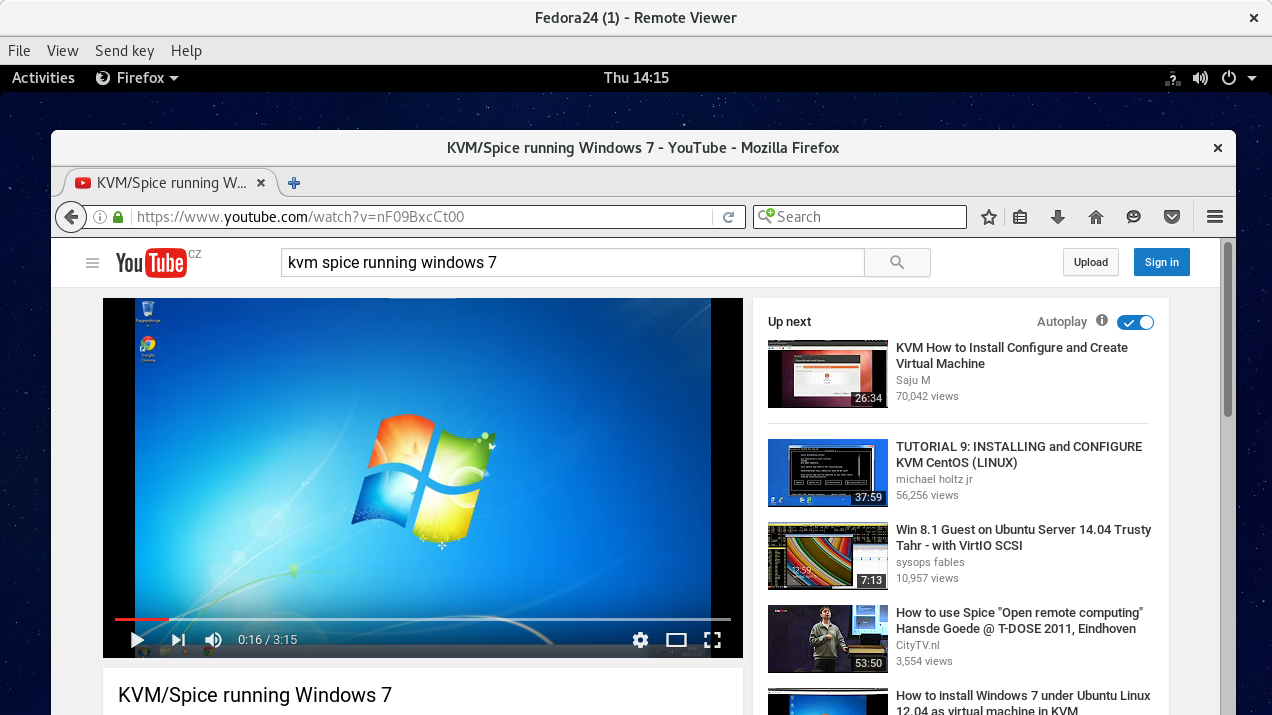Open the View menu
Image resolution: width=1272 pixels, height=715 pixels.
click(62, 51)
